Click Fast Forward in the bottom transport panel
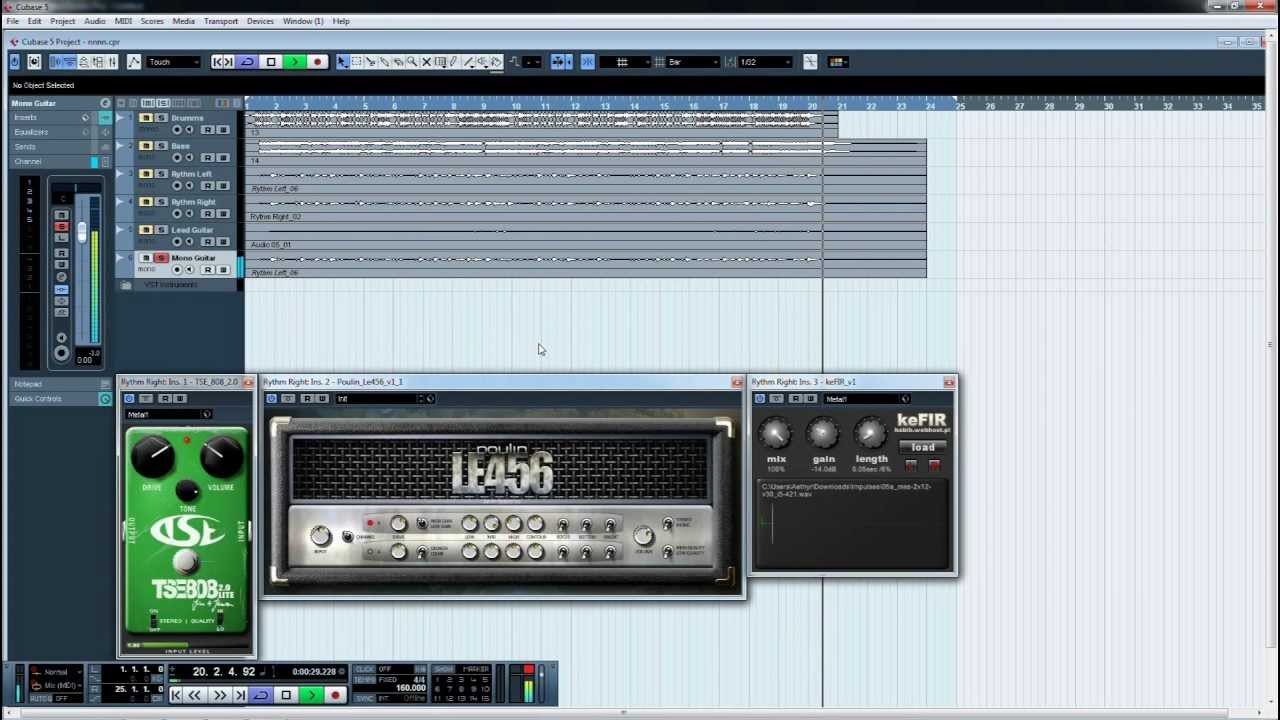 point(219,695)
